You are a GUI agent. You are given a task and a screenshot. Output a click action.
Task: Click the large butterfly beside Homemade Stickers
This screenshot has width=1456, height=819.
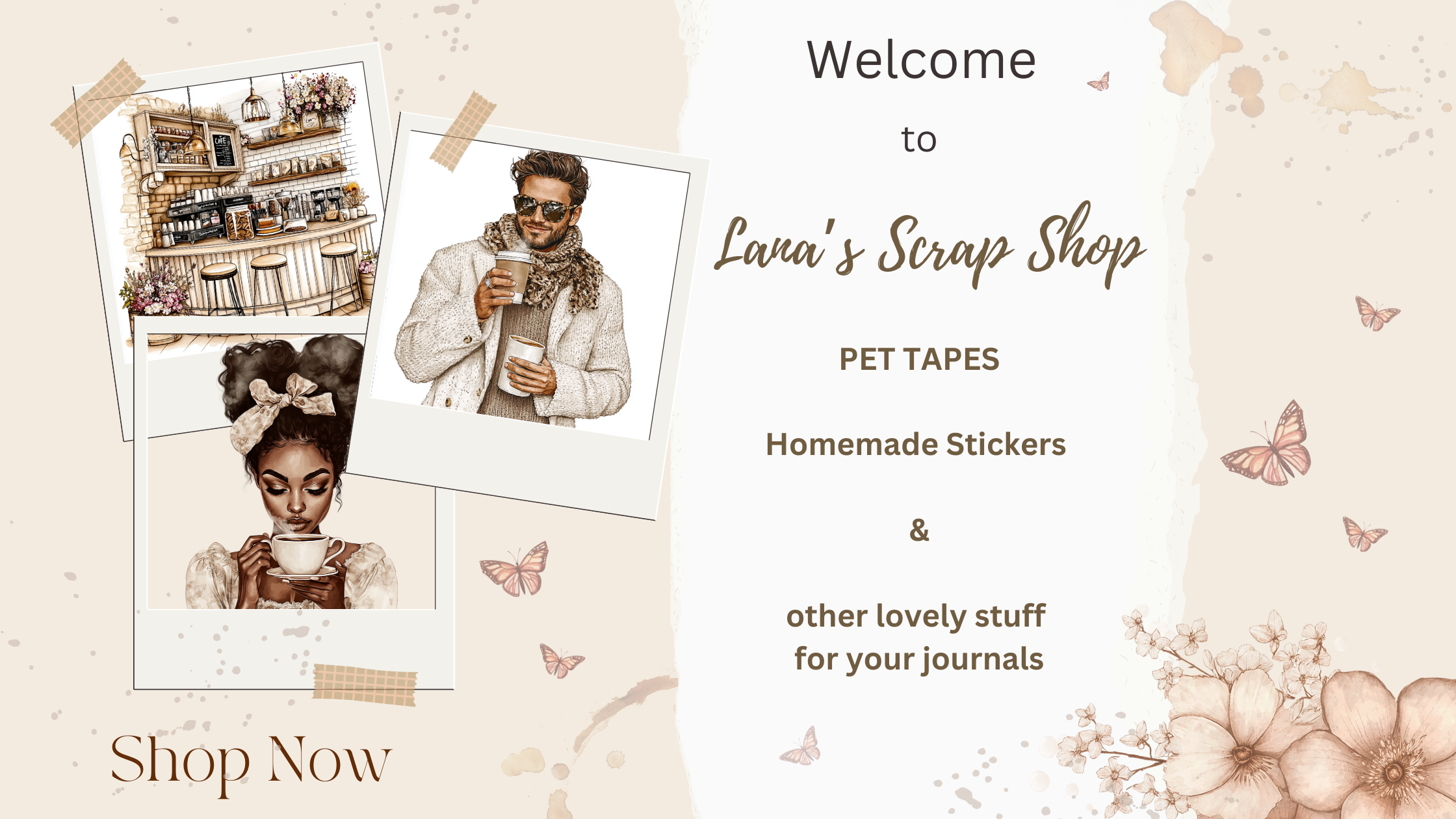coord(1267,445)
